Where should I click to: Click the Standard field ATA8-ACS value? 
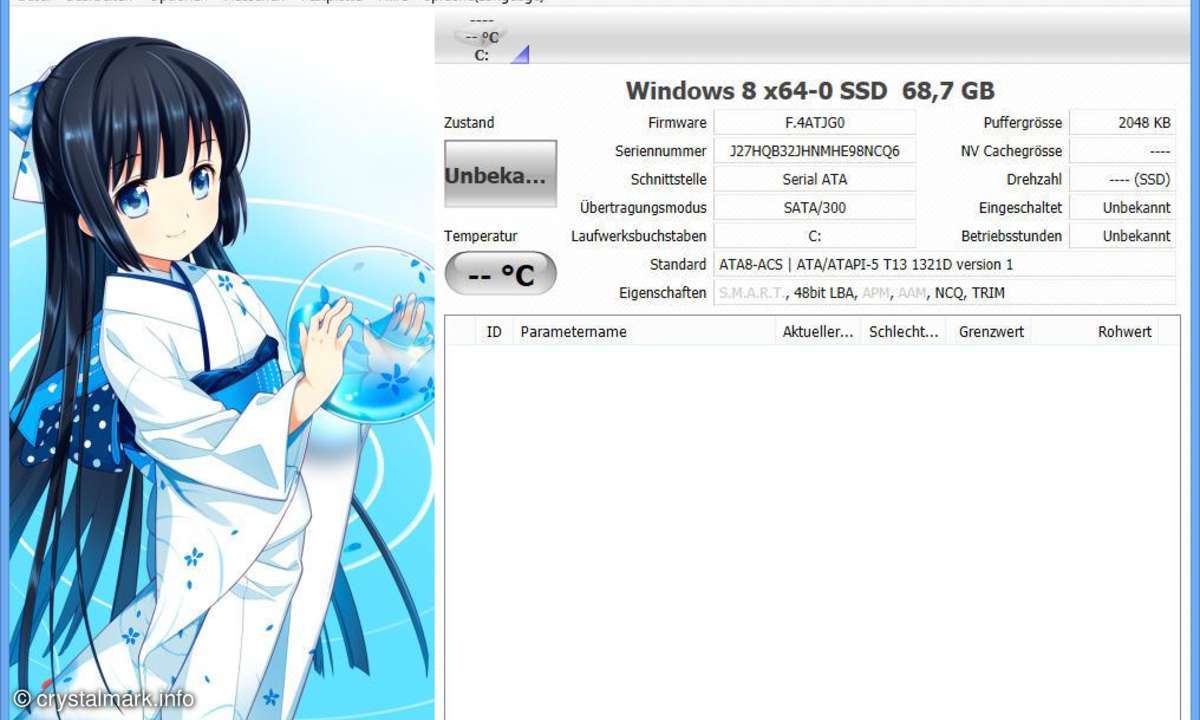tap(945, 265)
